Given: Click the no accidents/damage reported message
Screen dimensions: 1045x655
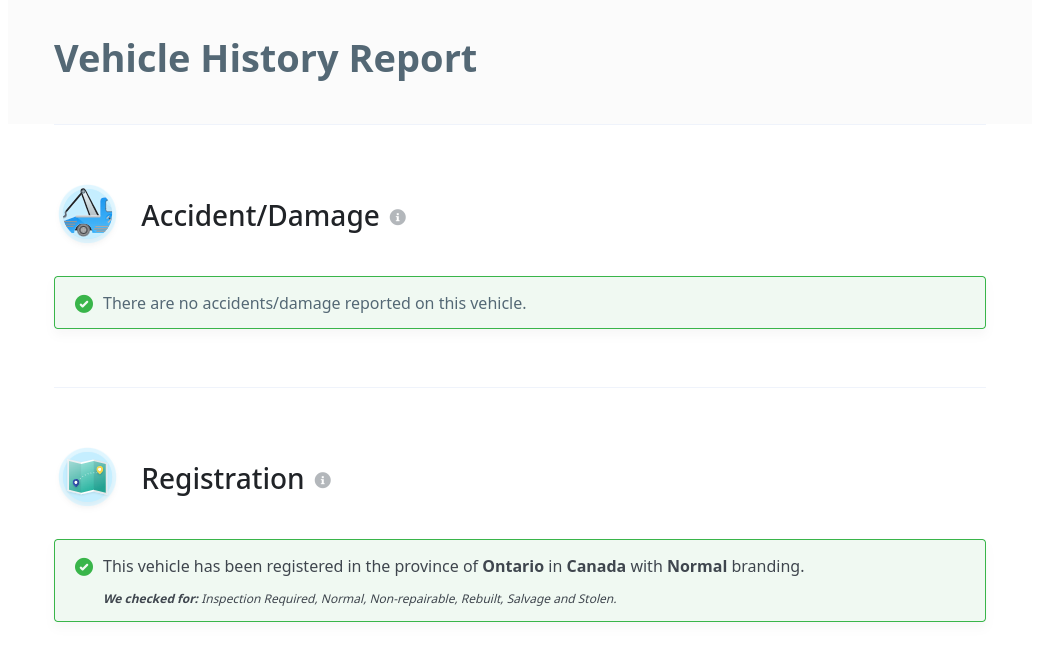Looking at the screenshot, I should pos(314,303).
